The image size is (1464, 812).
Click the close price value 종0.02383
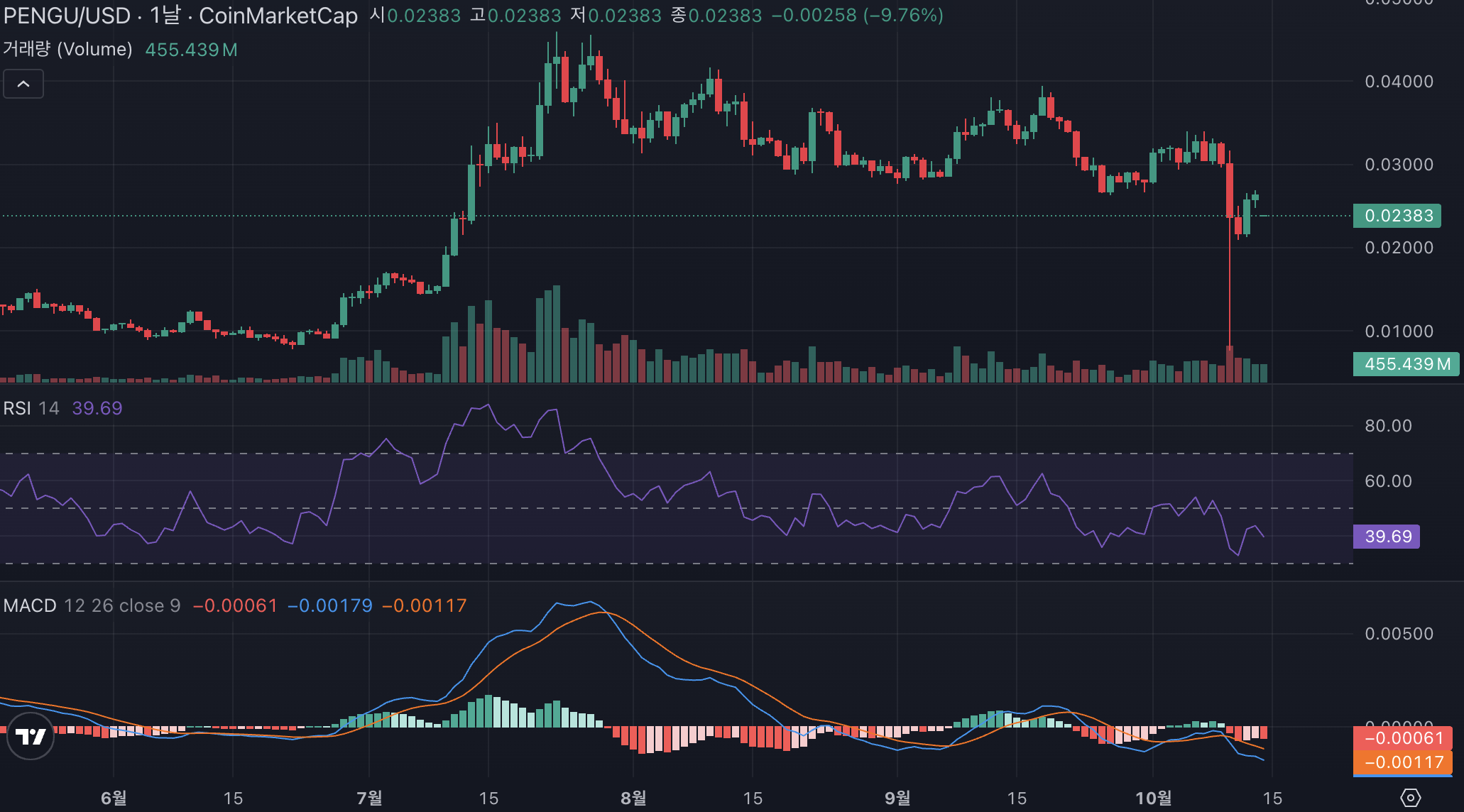click(x=716, y=16)
